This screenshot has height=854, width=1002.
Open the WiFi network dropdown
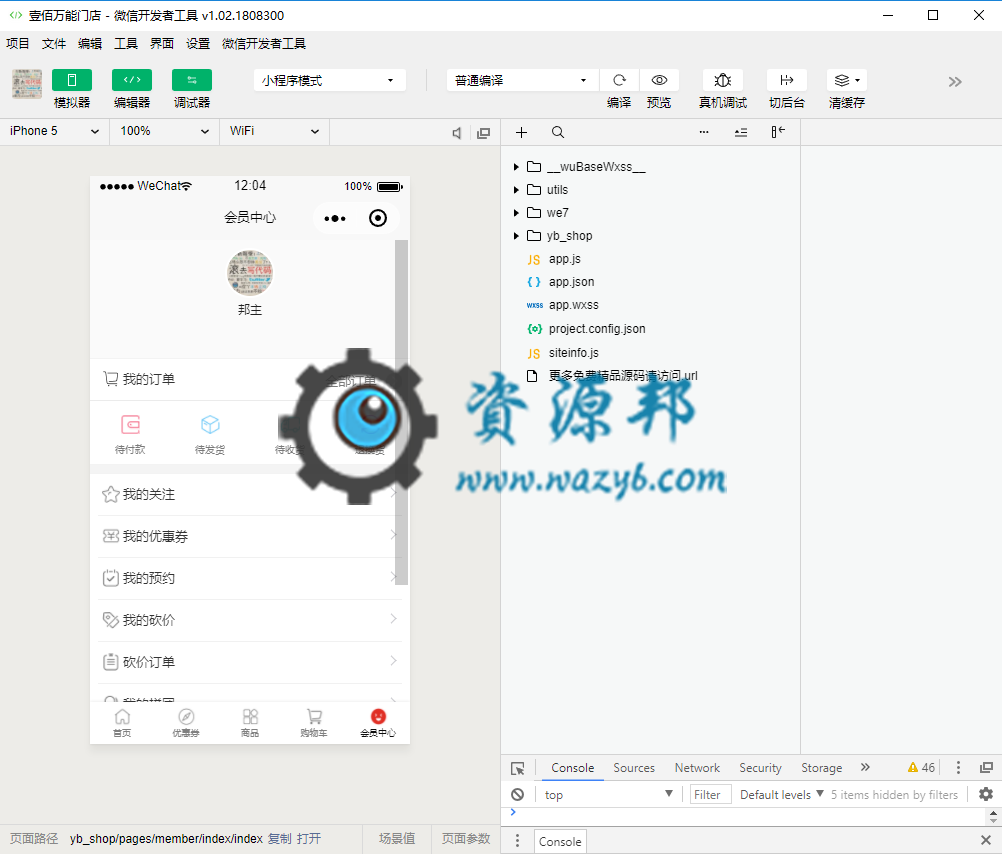pyautogui.click(x=274, y=131)
